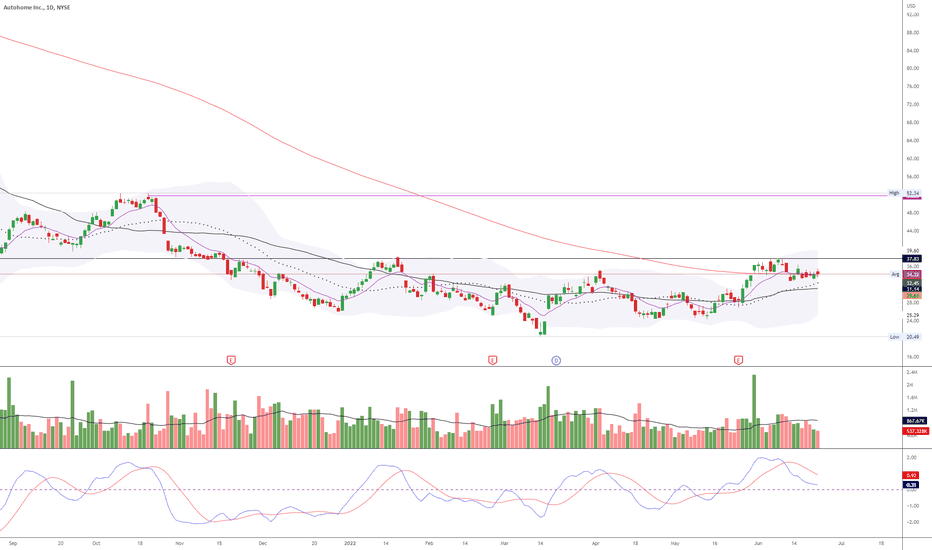Click the Autohome Inc., 1D, NYSE title

(x=37, y=8)
